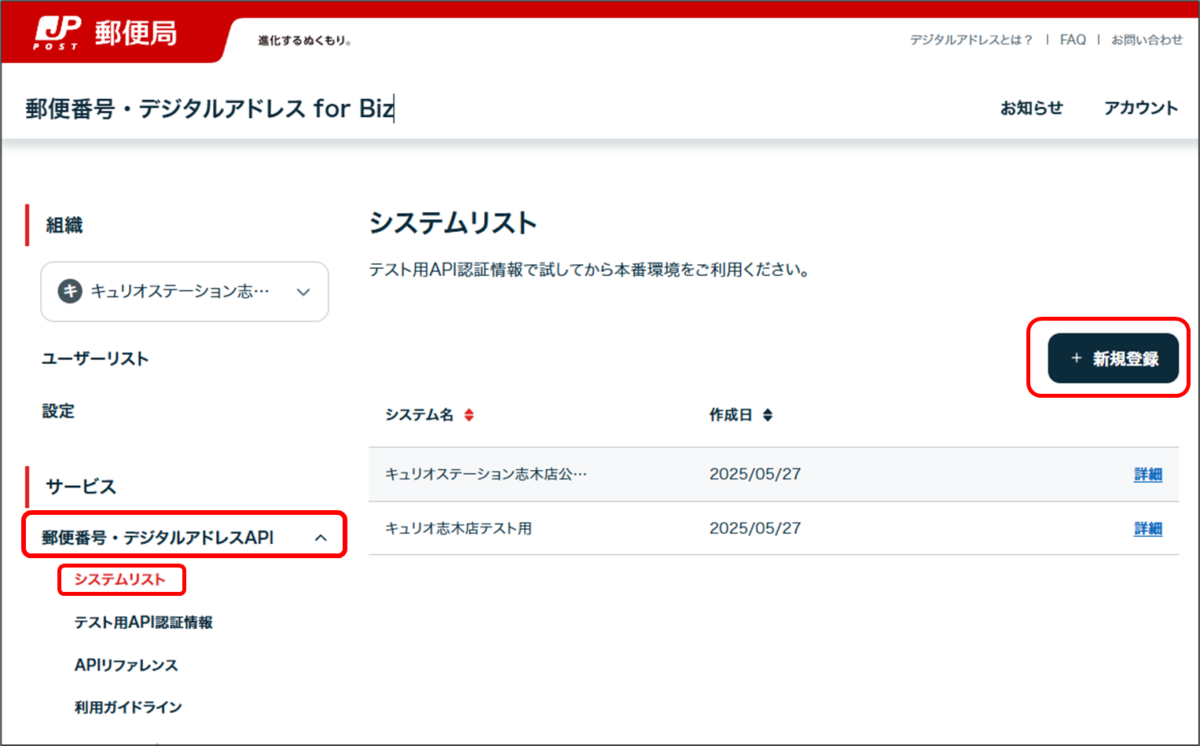This screenshot has width=1200, height=746.
Task: Open 詳細 for キュリオ志木店テスト用
Action: (x=1148, y=528)
